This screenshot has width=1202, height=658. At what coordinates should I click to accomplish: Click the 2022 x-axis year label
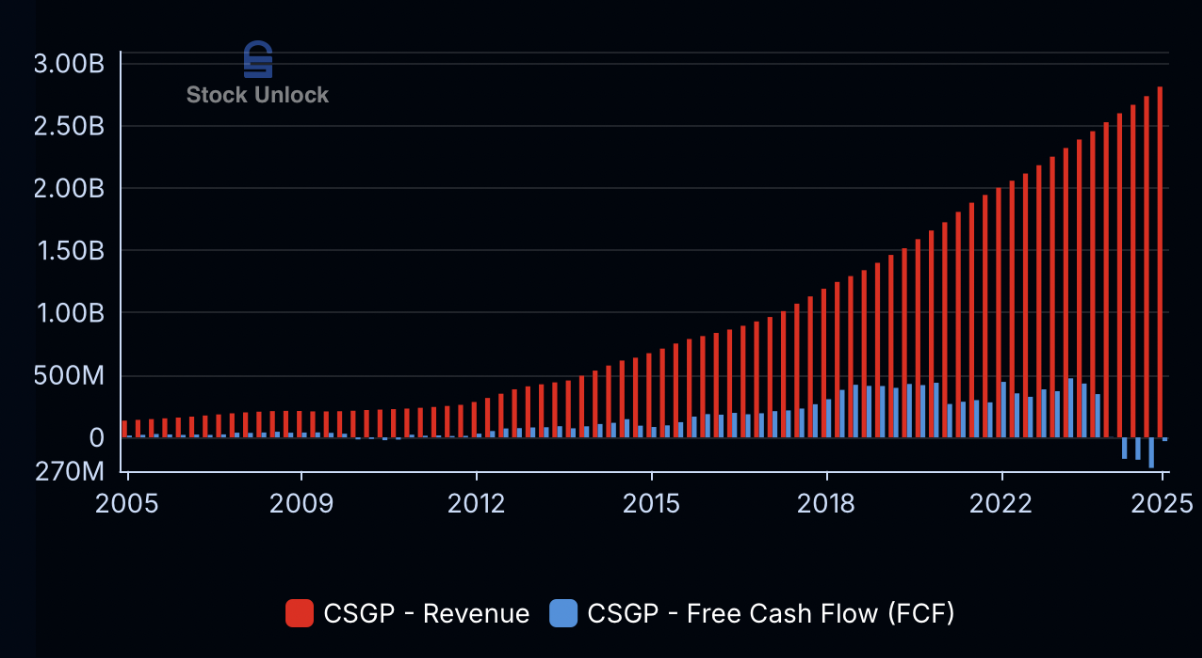[x=1001, y=503]
